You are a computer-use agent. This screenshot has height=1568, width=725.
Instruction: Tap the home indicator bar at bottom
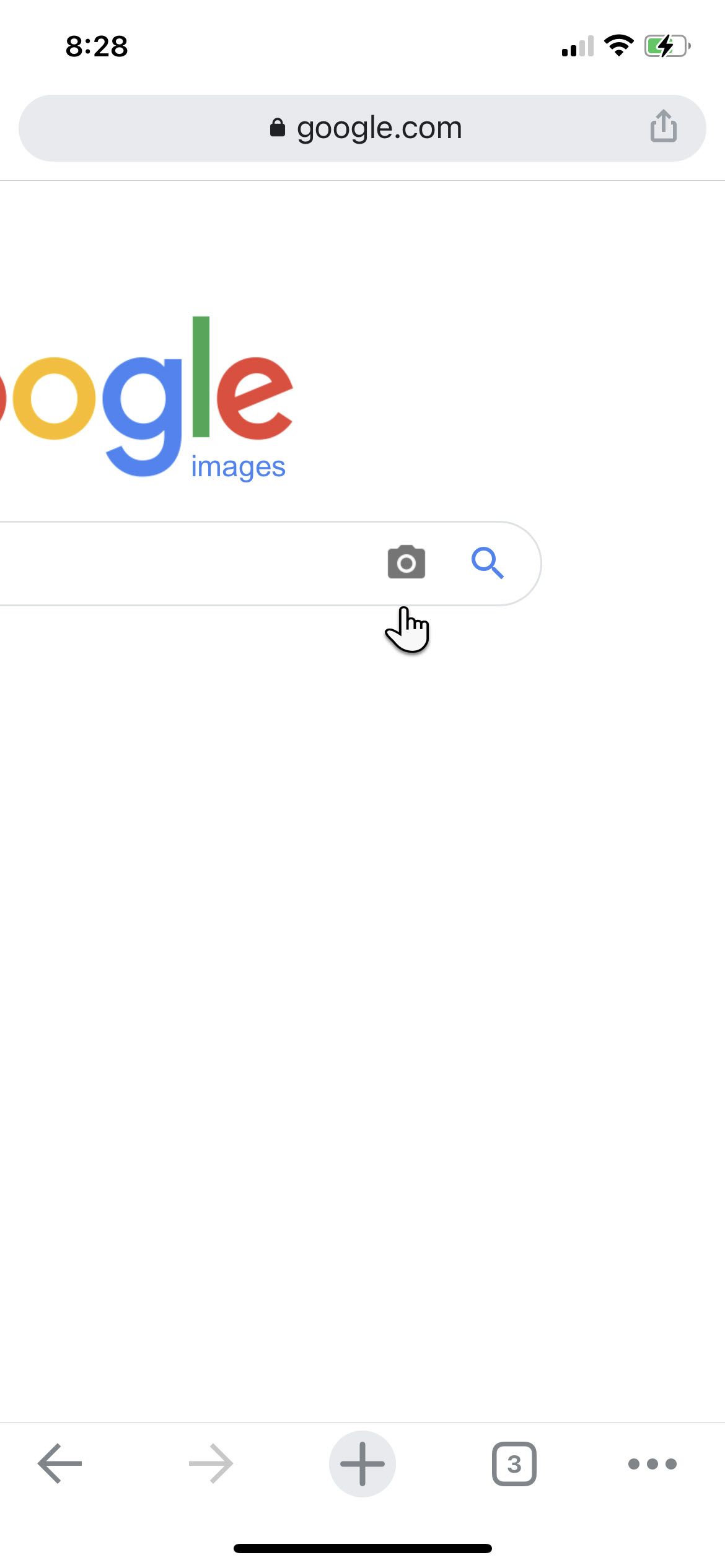[x=362, y=1548]
